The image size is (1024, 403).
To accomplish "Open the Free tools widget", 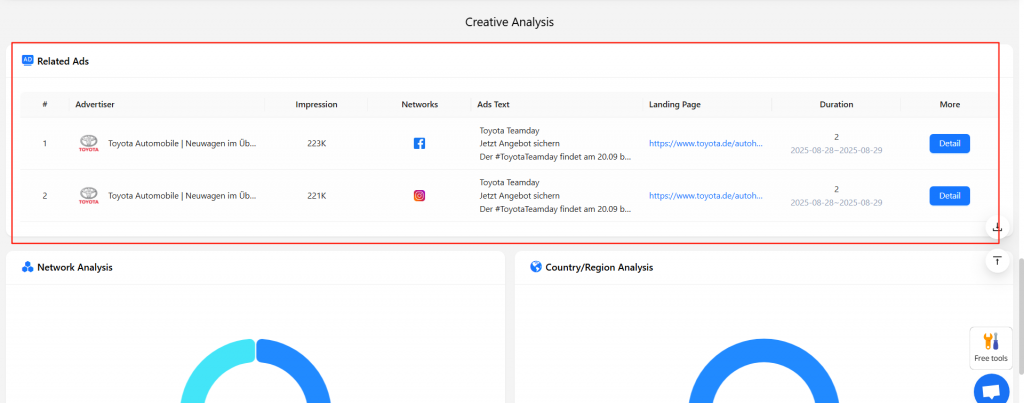I will coord(991,346).
